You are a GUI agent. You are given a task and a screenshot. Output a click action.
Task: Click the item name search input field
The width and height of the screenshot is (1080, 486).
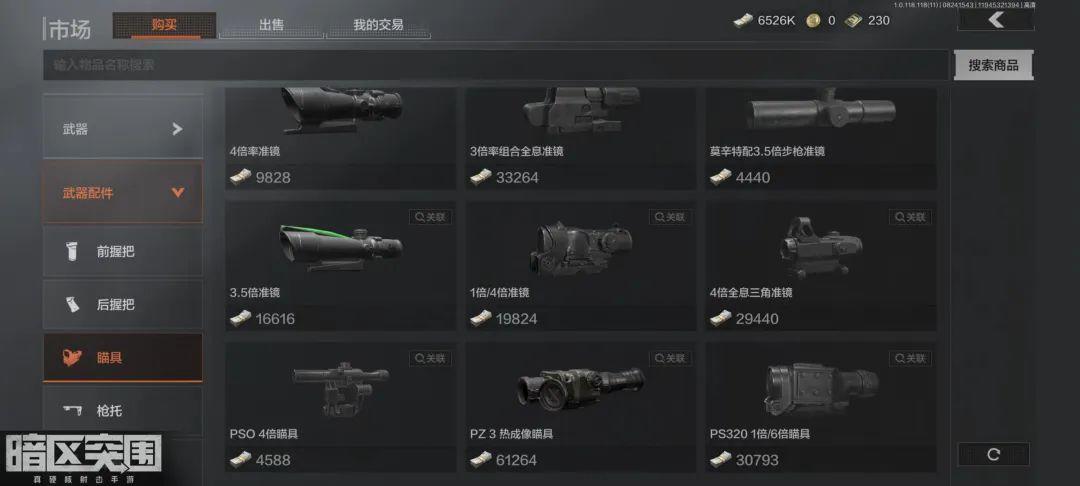[x=496, y=65]
